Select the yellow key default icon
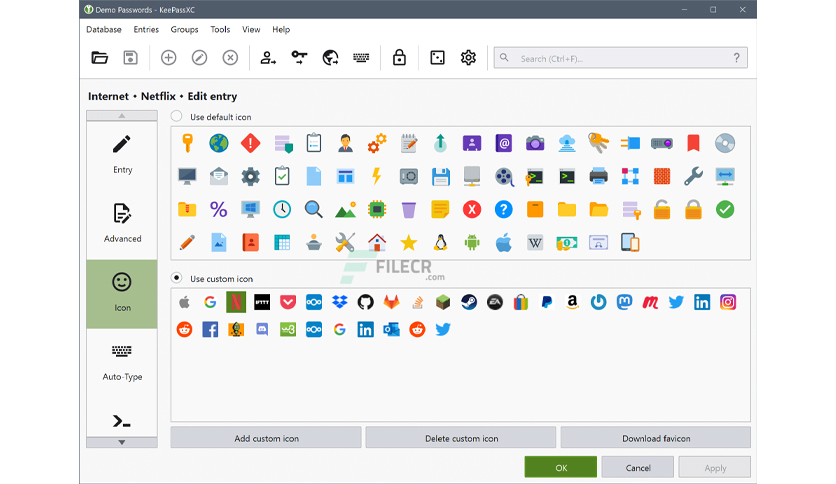The width and height of the screenshot is (836, 484). pyautogui.click(x=187, y=143)
